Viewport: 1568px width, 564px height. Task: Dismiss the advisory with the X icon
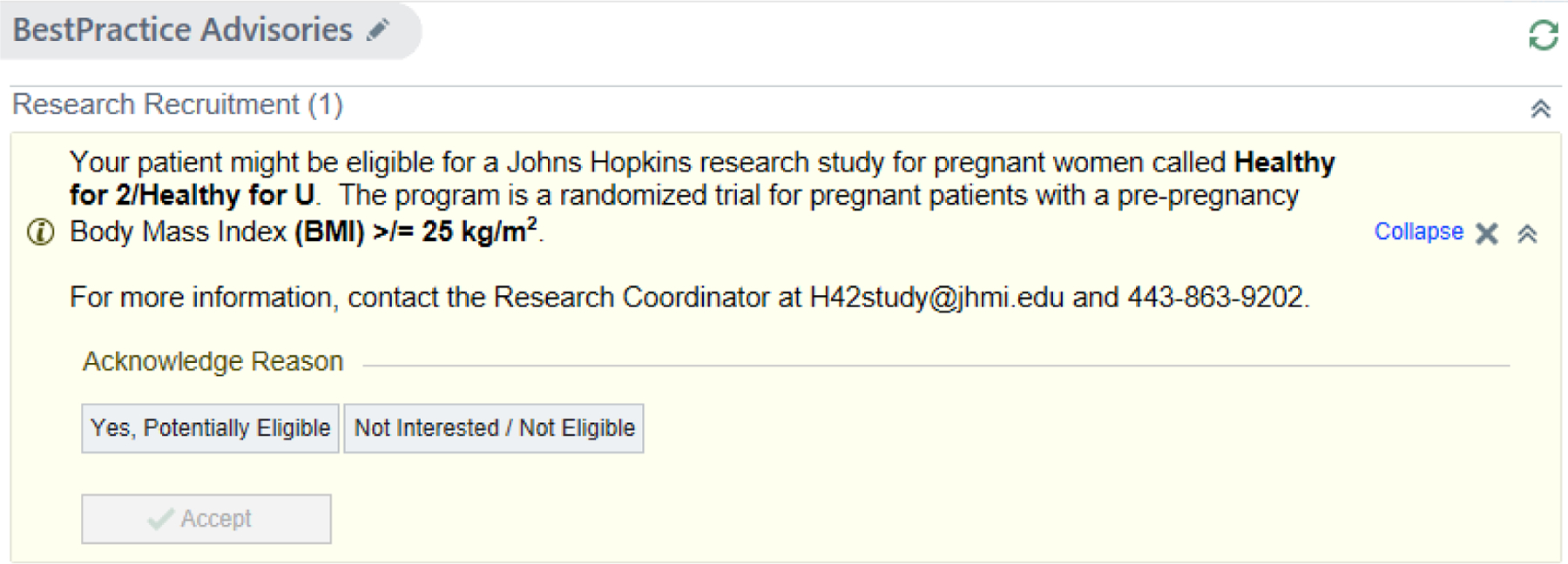pyautogui.click(x=1487, y=233)
